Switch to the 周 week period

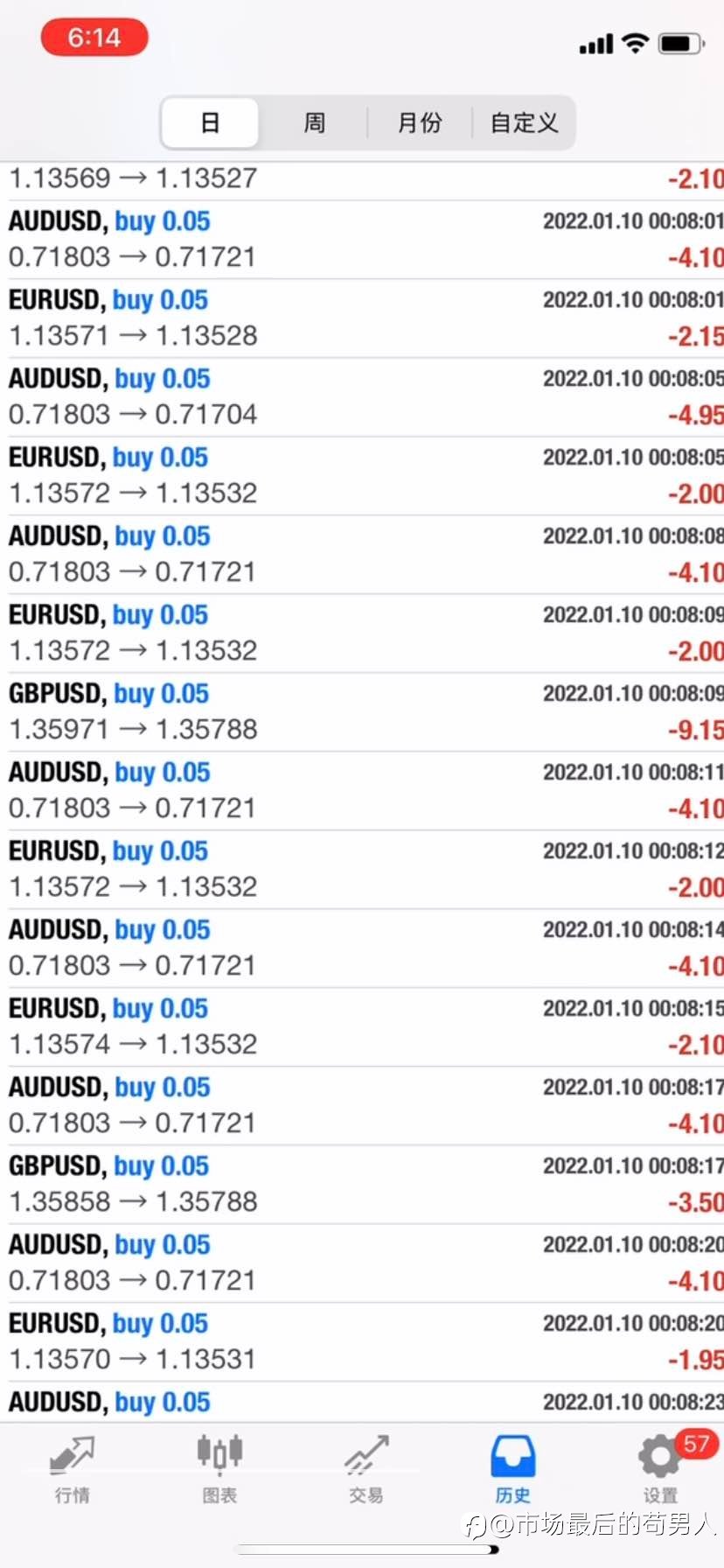(315, 122)
